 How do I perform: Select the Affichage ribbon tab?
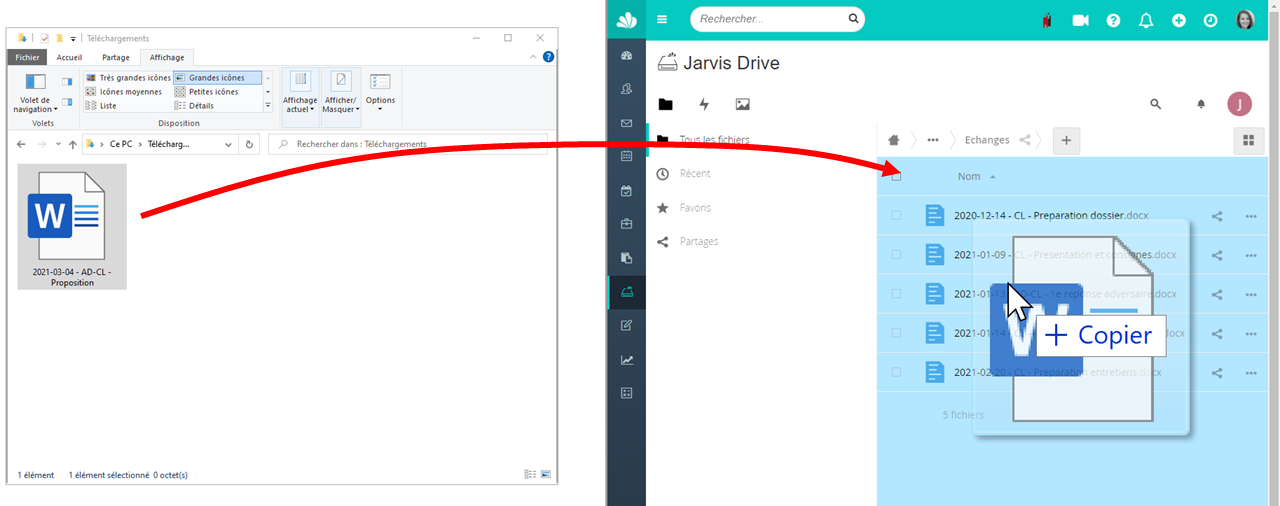(x=166, y=58)
